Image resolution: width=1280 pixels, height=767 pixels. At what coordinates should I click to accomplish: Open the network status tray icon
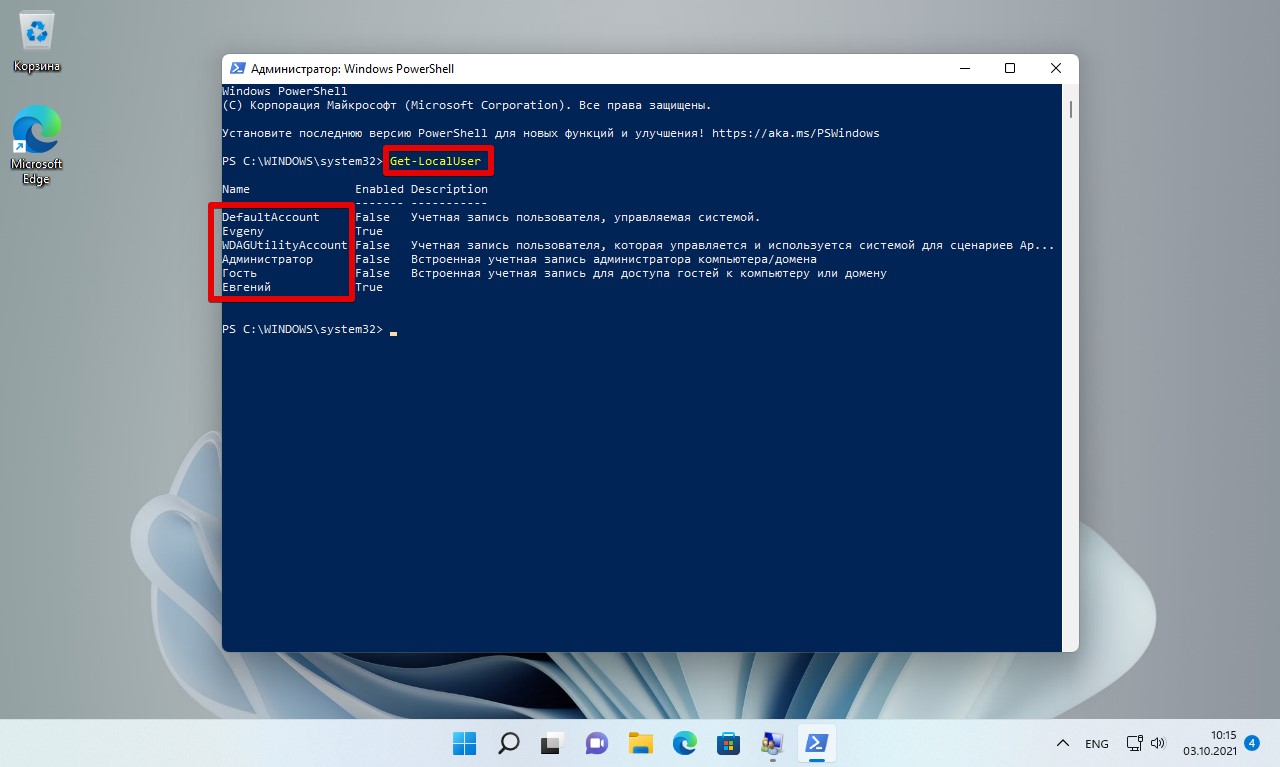1134,743
